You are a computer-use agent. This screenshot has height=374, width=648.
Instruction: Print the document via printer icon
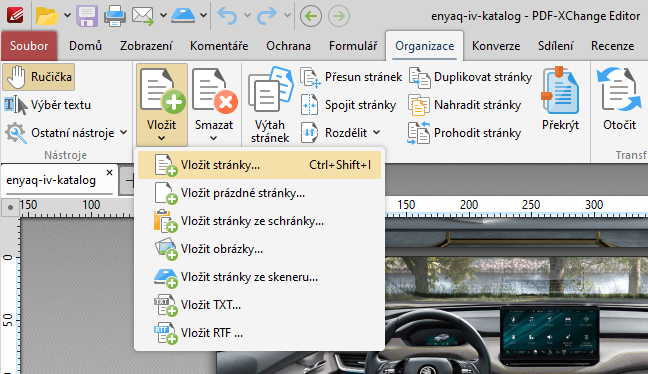pyautogui.click(x=114, y=16)
